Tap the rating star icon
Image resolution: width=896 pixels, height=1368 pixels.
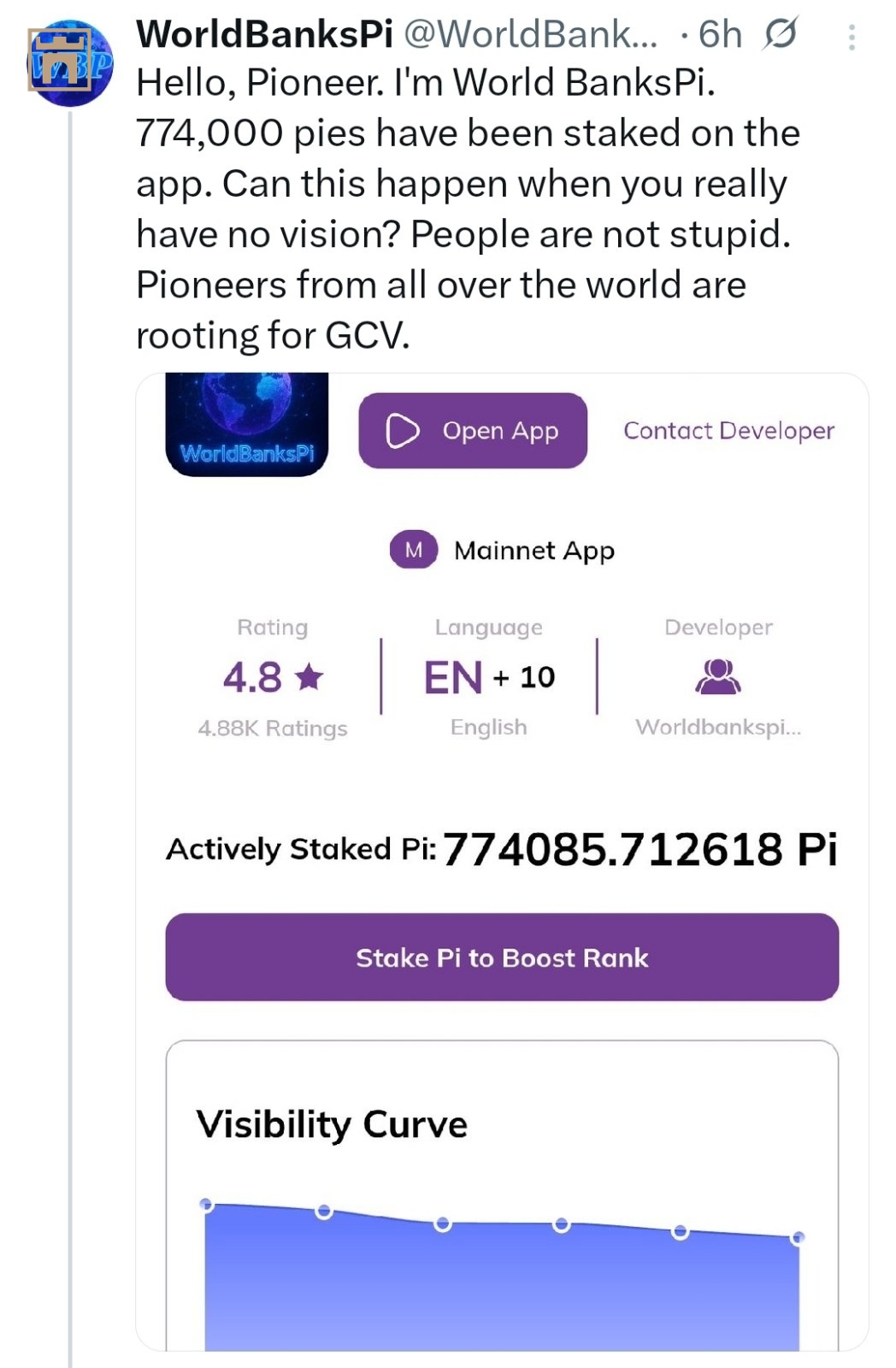click(x=309, y=677)
